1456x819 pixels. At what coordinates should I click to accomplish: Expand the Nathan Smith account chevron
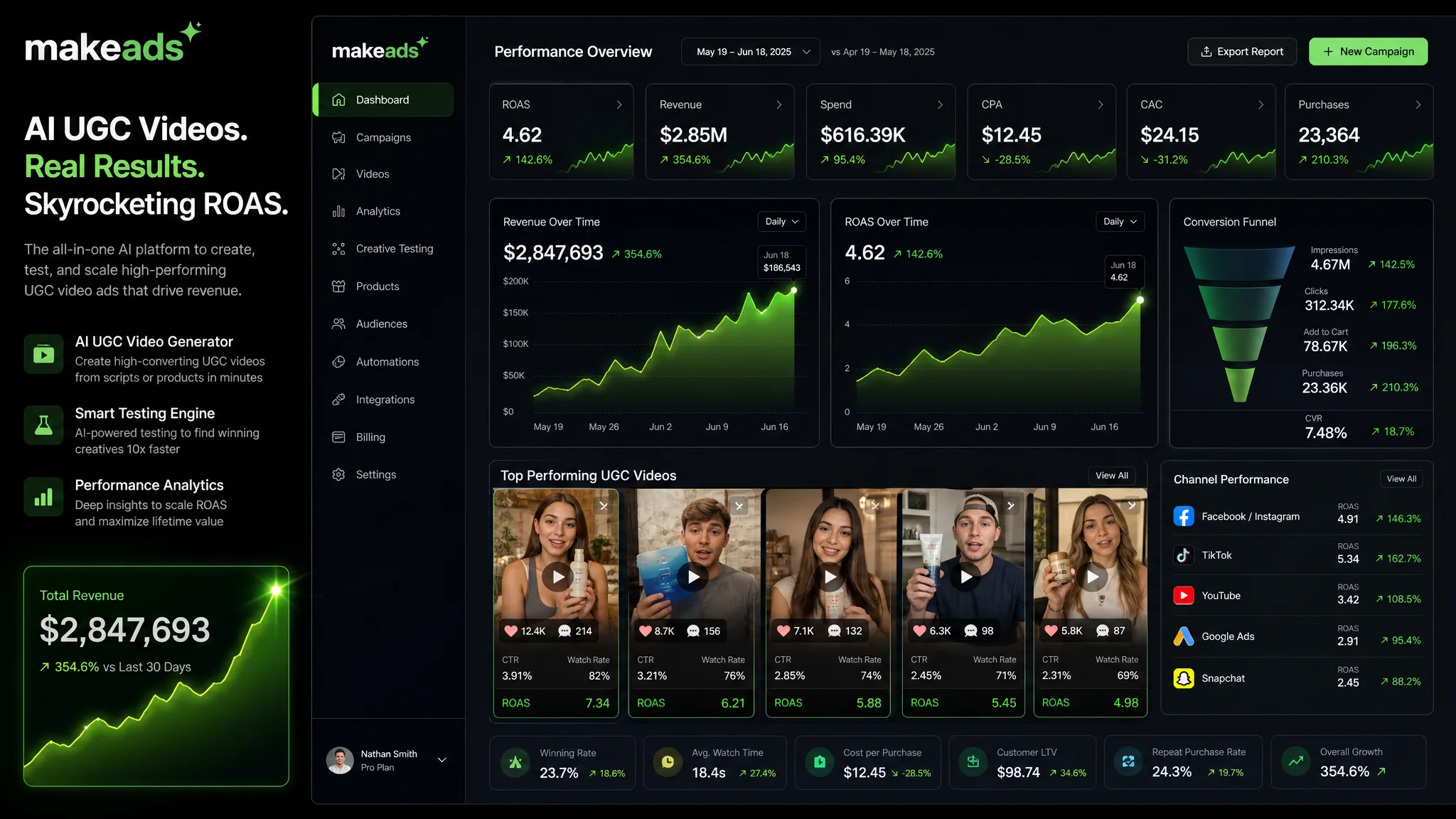pos(442,760)
